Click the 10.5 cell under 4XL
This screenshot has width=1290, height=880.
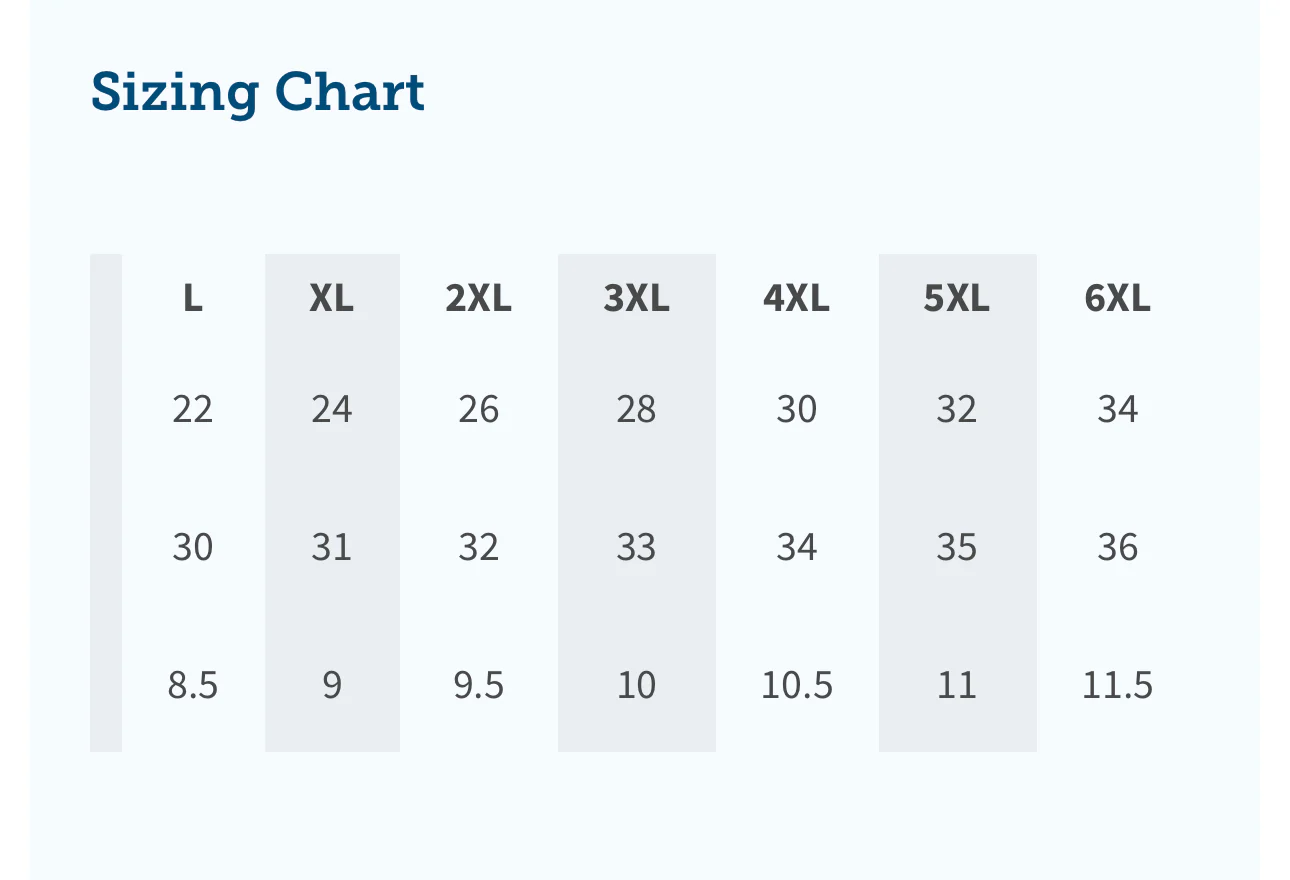796,685
